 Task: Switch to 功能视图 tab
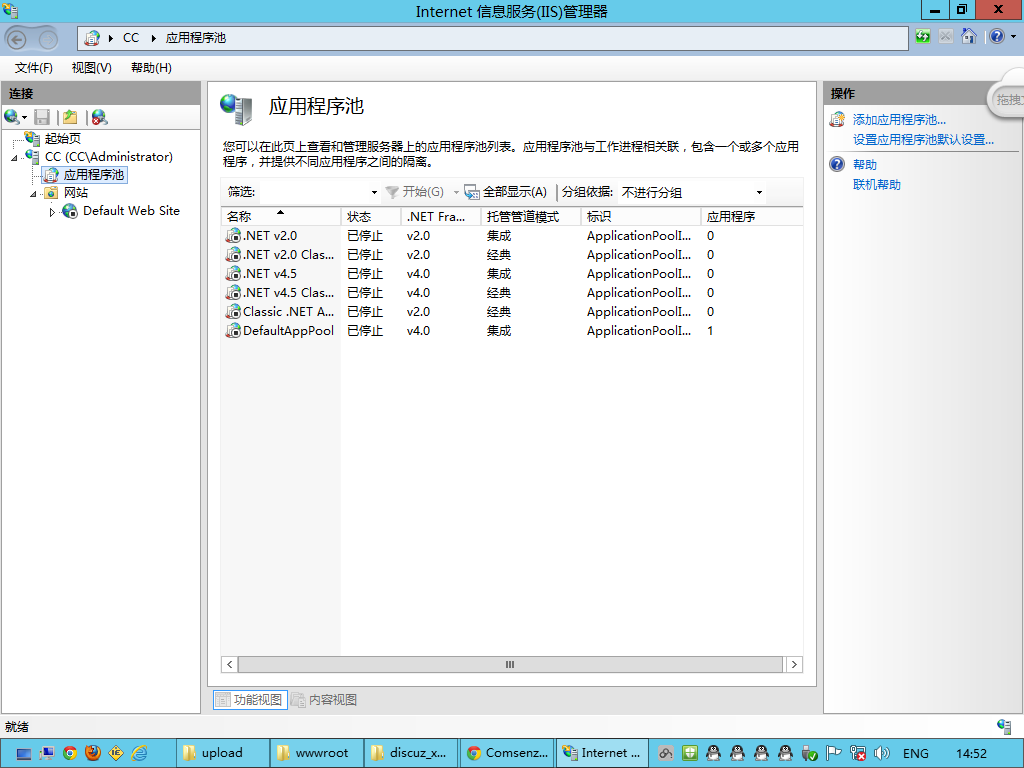click(x=250, y=699)
